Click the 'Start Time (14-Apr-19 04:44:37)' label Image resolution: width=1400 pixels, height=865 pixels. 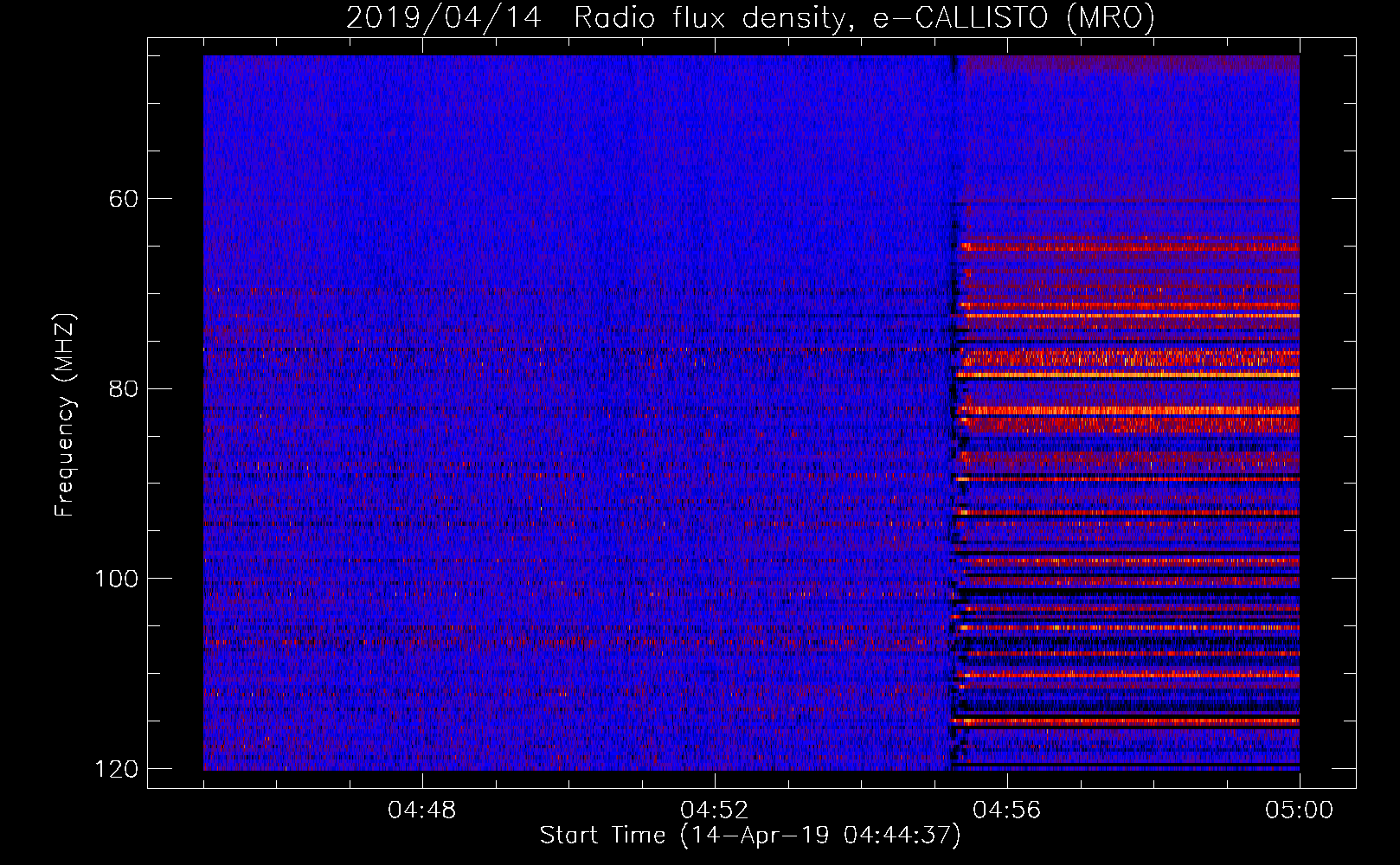(x=750, y=836)
